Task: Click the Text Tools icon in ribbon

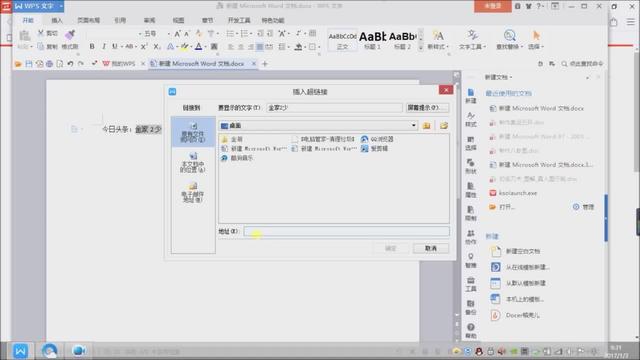Action: tap(472, 36)
